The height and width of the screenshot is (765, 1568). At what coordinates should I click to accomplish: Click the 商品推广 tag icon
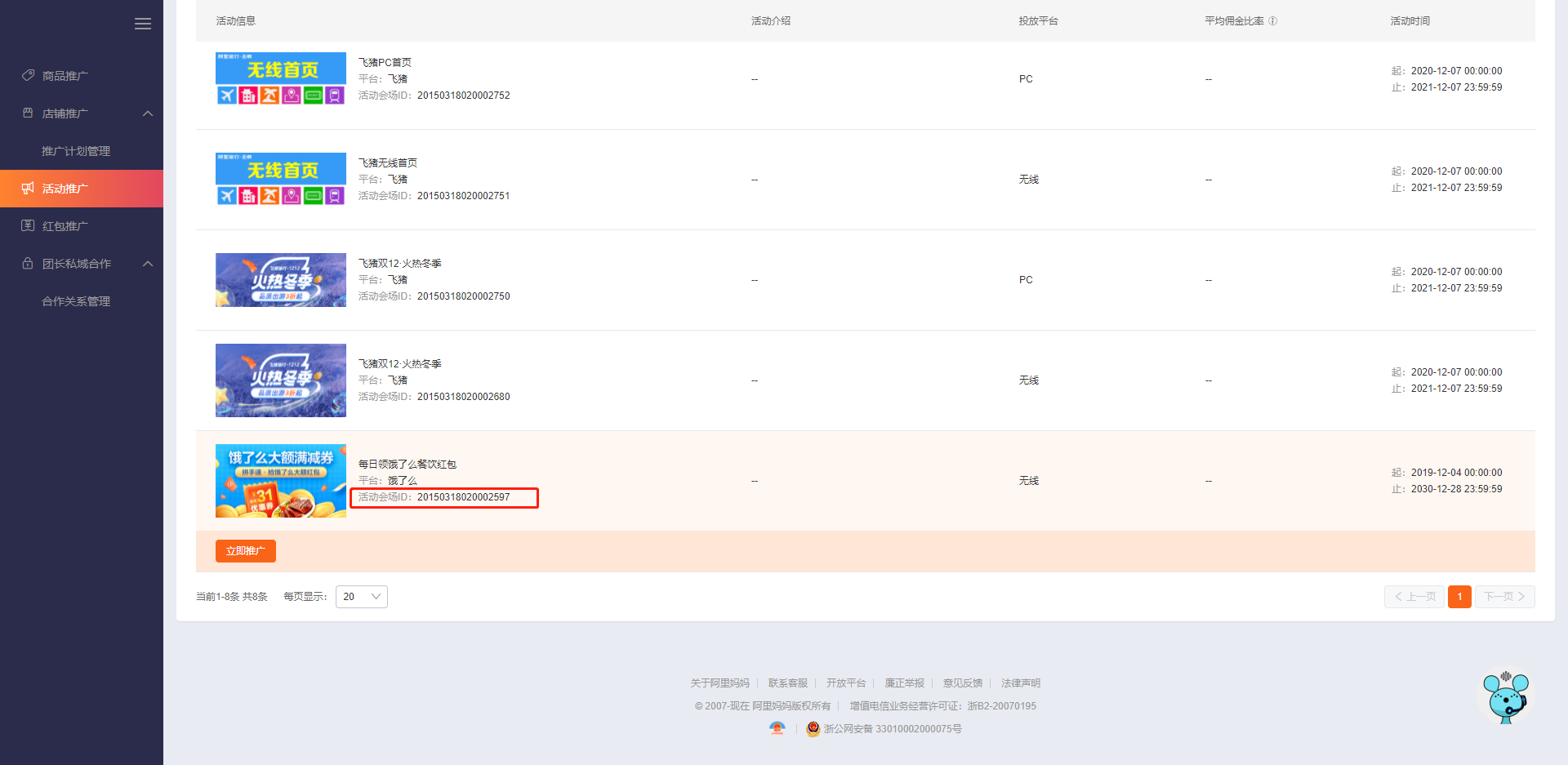pyautogui.click(x=28, y=75)
